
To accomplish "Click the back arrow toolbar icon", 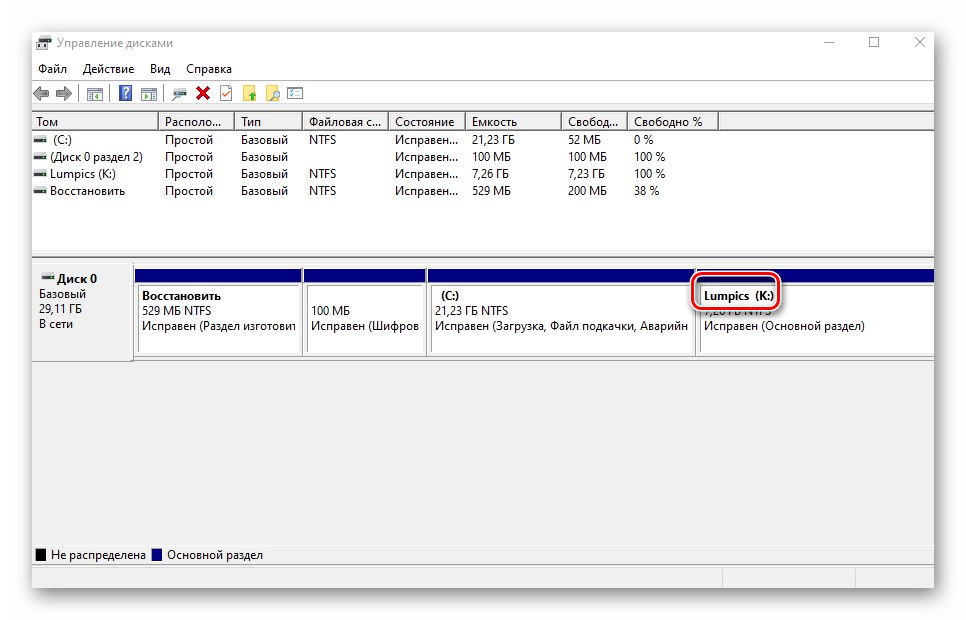I will (41, 94).
